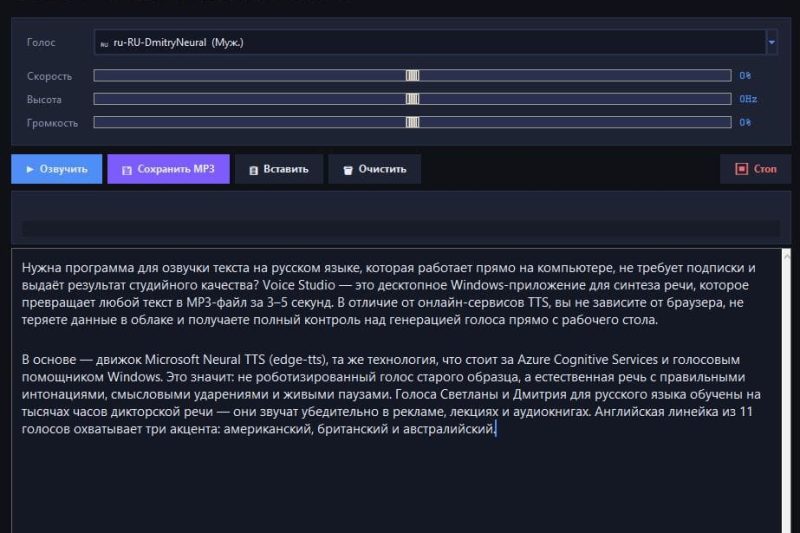The image size is (800, 533).
Task: Click the Сохранить MP3 button
Action: point(168,169)
